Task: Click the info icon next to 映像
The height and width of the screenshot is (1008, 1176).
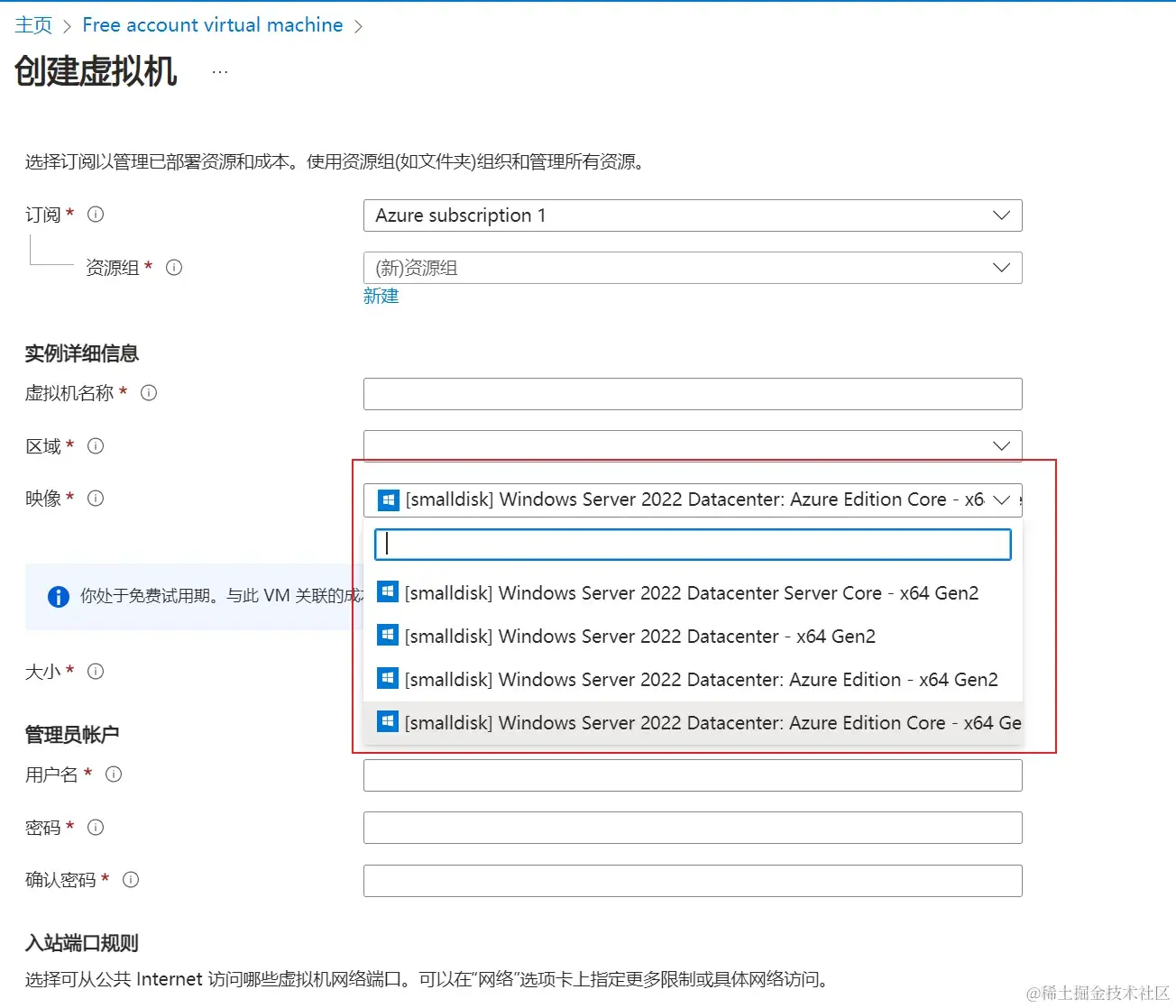Action: pyautogui.click(x=96, y=499)
